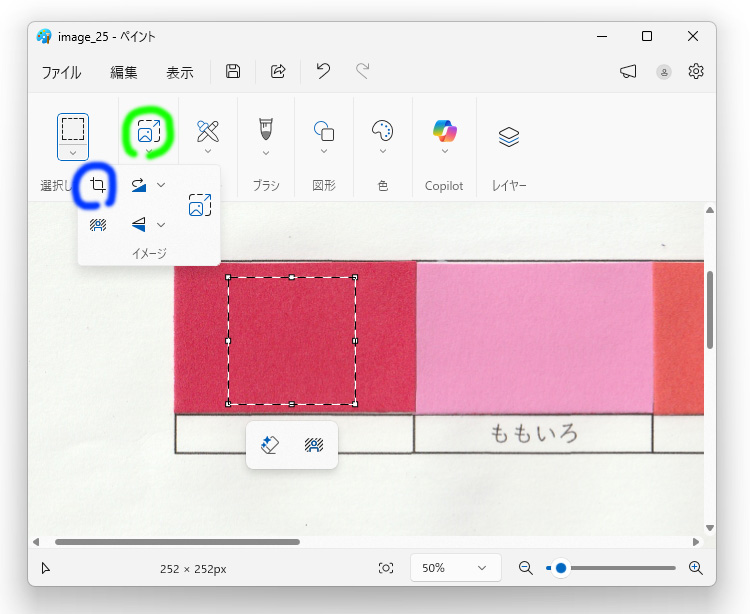Undo the last action
Screen dimensions: 750x614
point(323,71)
